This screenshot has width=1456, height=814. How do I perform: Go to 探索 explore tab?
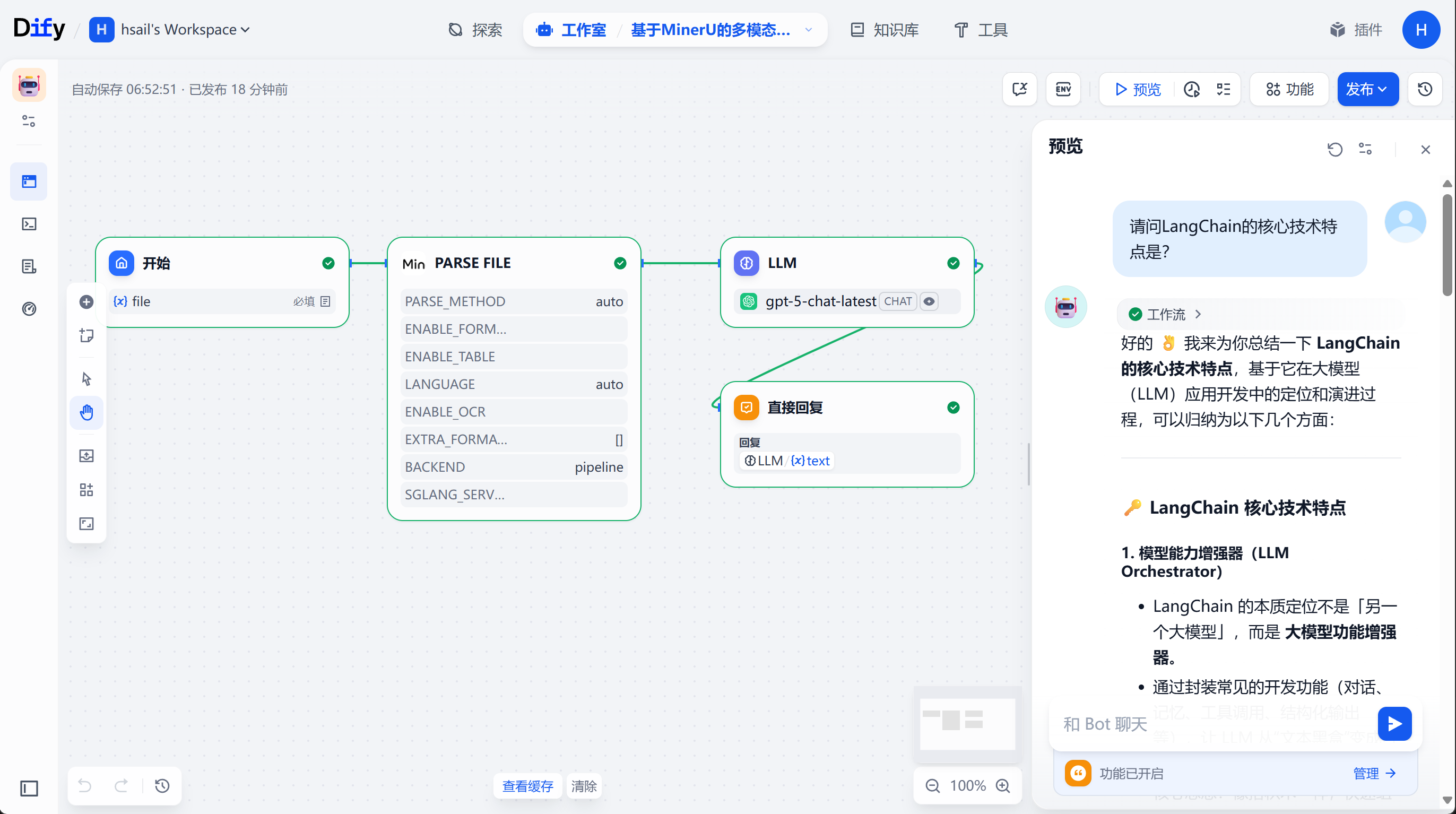(475, 29)
